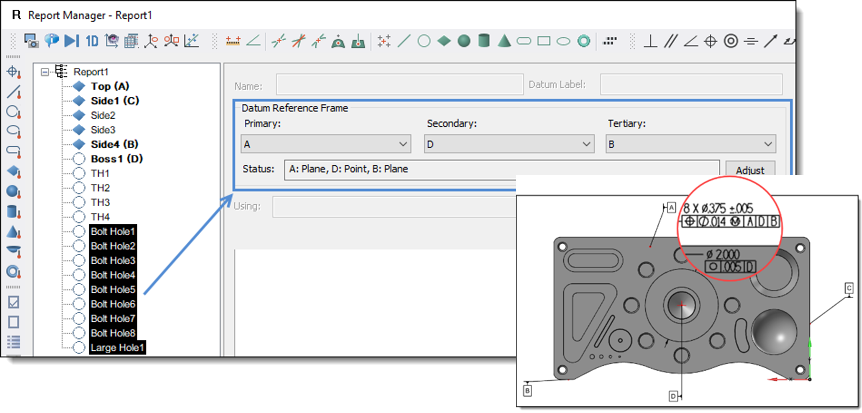Select TH3 in the tree
The image size is (862, 413).
click(101, 202)
